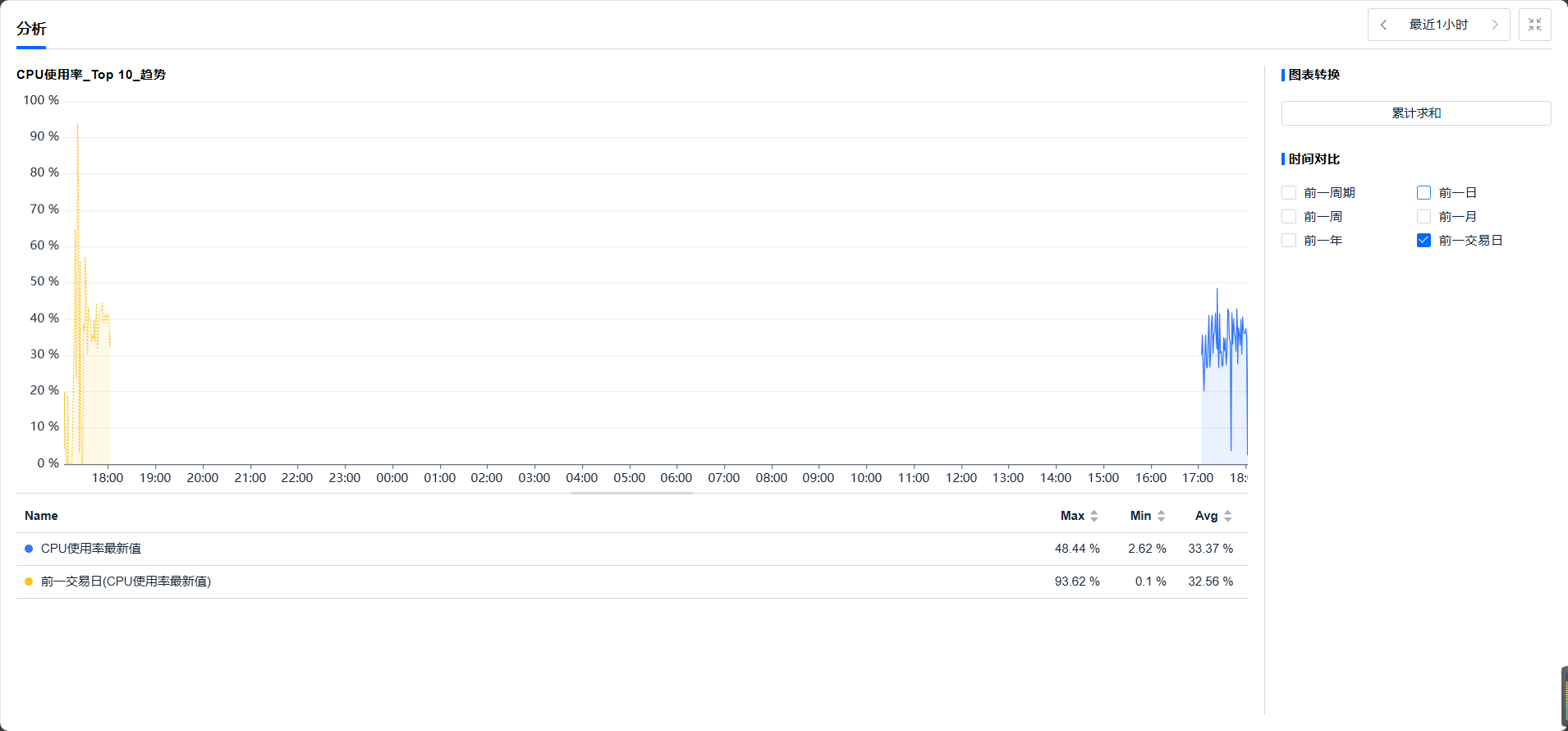The height and width of the screenshot is (731, 1568).
Task: Check the 前一日 comparison option
Action: point(1424,193)
